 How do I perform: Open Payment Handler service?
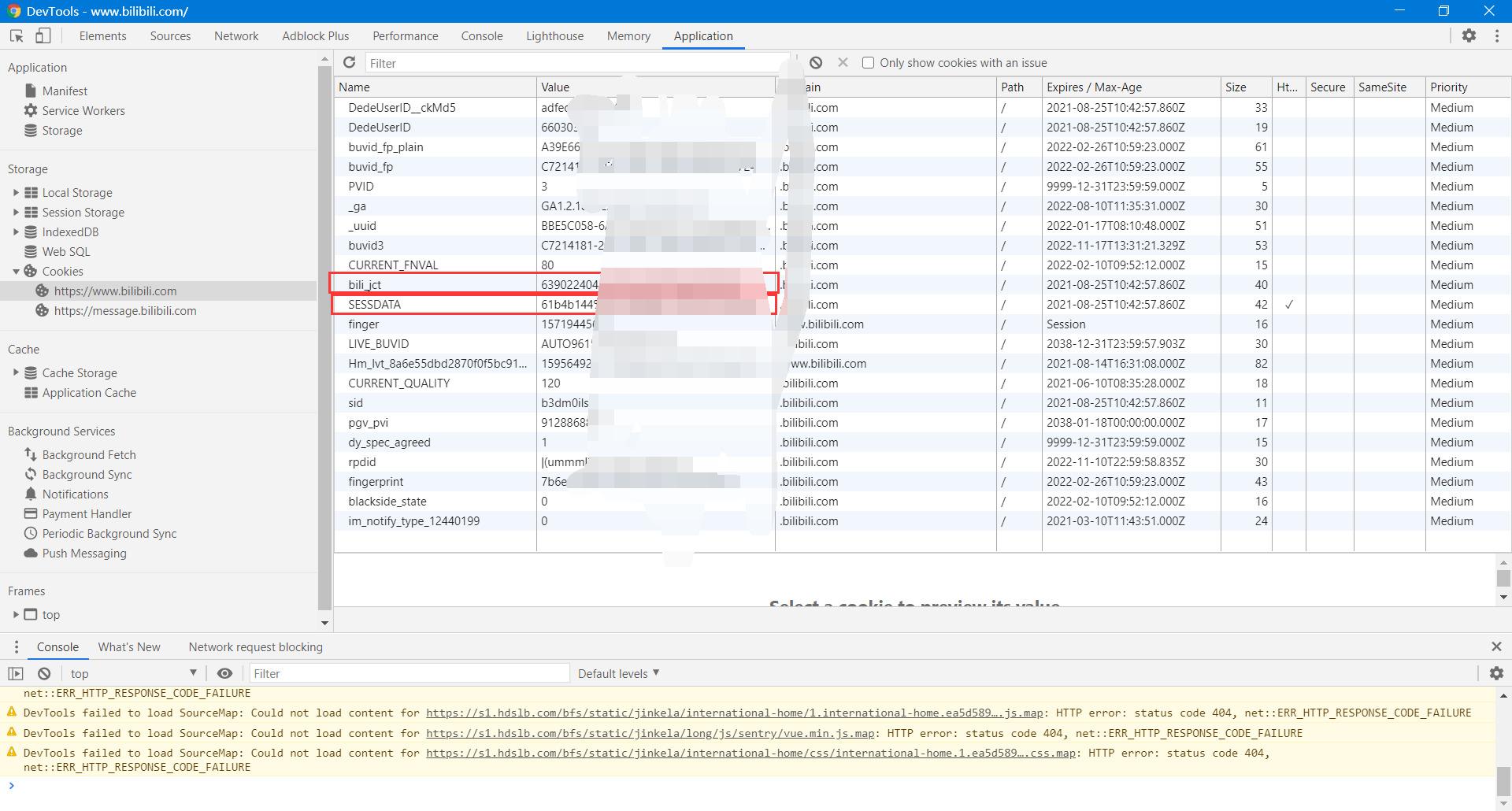(x=87, y=513)
